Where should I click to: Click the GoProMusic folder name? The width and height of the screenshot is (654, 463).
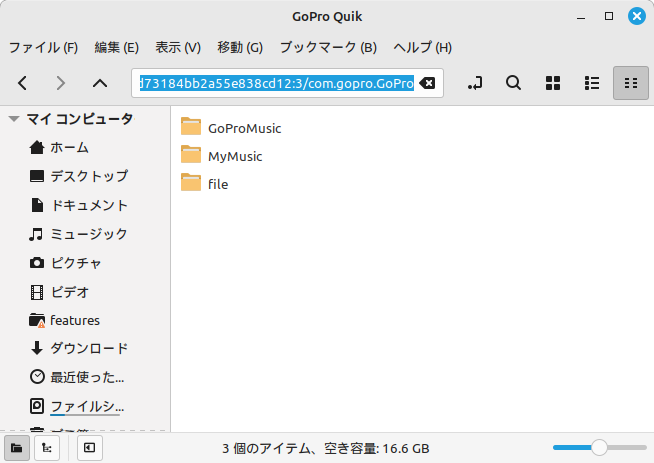(x=244, y=128)
